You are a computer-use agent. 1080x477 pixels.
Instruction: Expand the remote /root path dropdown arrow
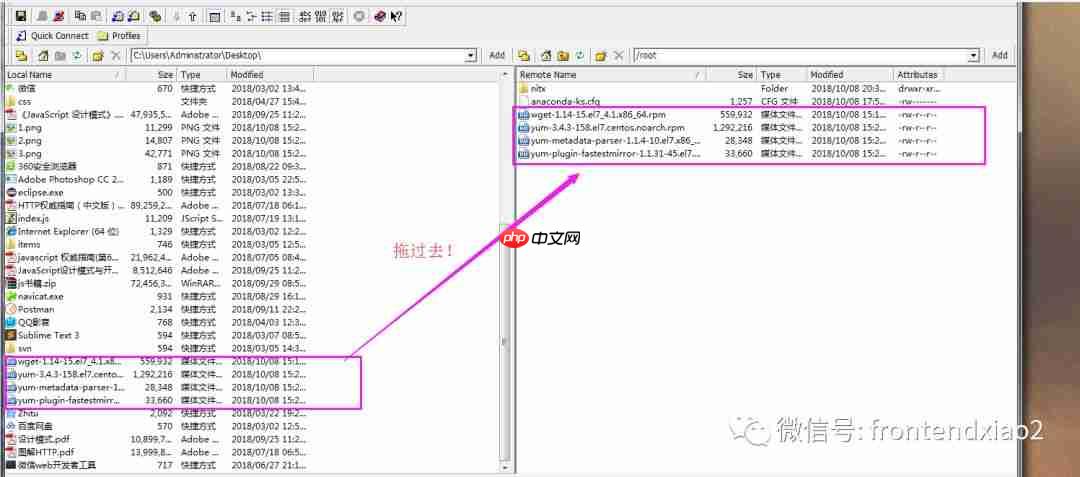[973, 56]
